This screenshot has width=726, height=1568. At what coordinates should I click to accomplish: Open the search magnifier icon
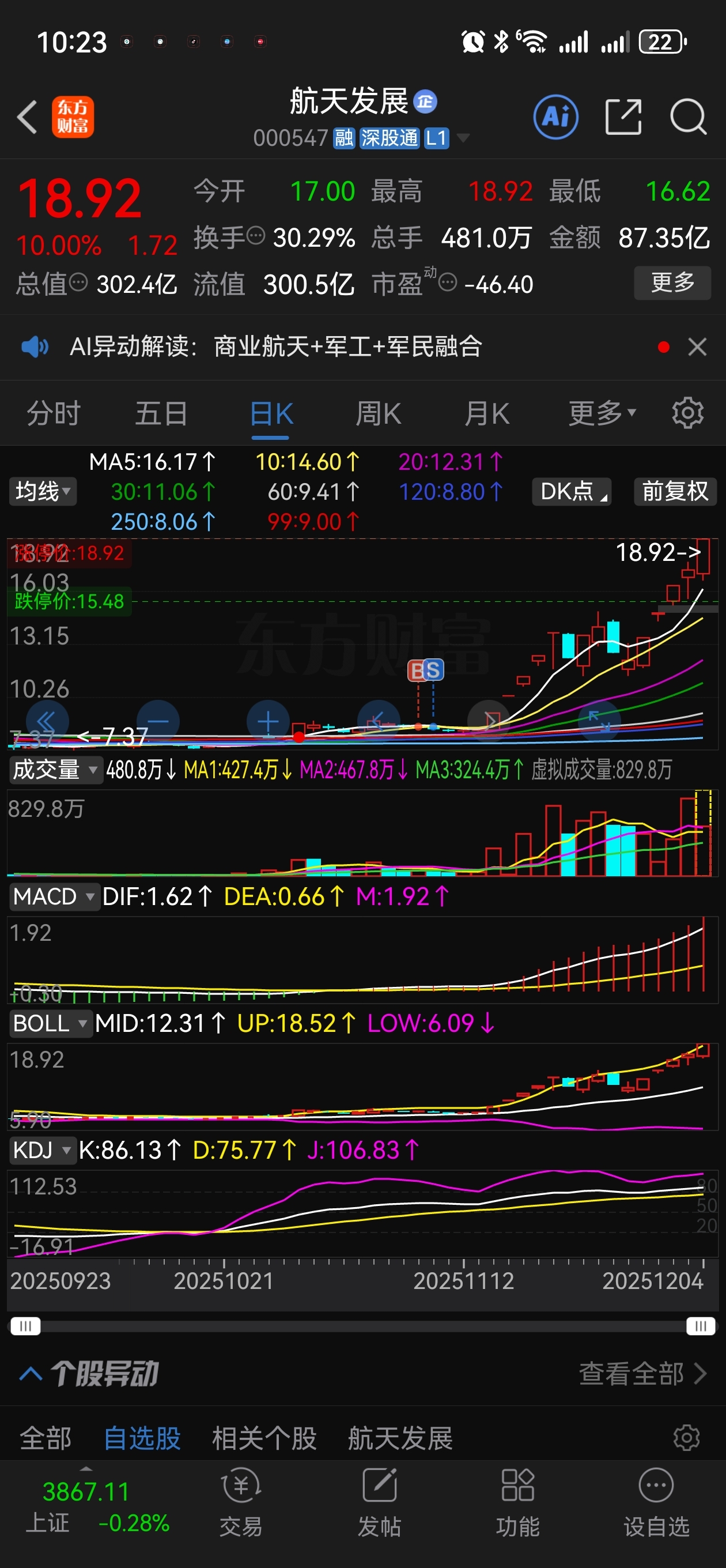[689, 117]
